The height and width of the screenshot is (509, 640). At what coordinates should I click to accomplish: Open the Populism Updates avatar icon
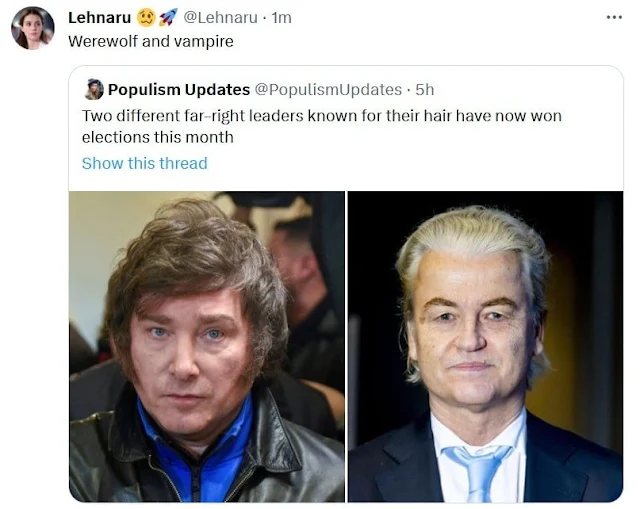pos(94,89)
